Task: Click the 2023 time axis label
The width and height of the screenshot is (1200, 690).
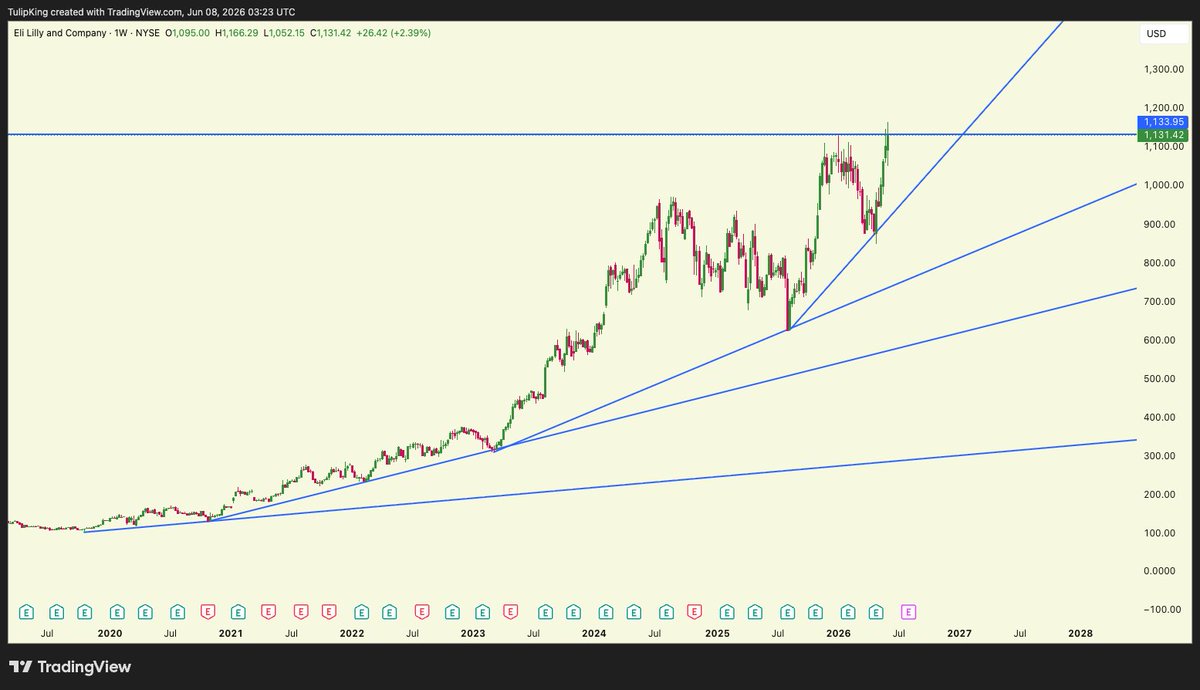Action: (x=473, y=633)
